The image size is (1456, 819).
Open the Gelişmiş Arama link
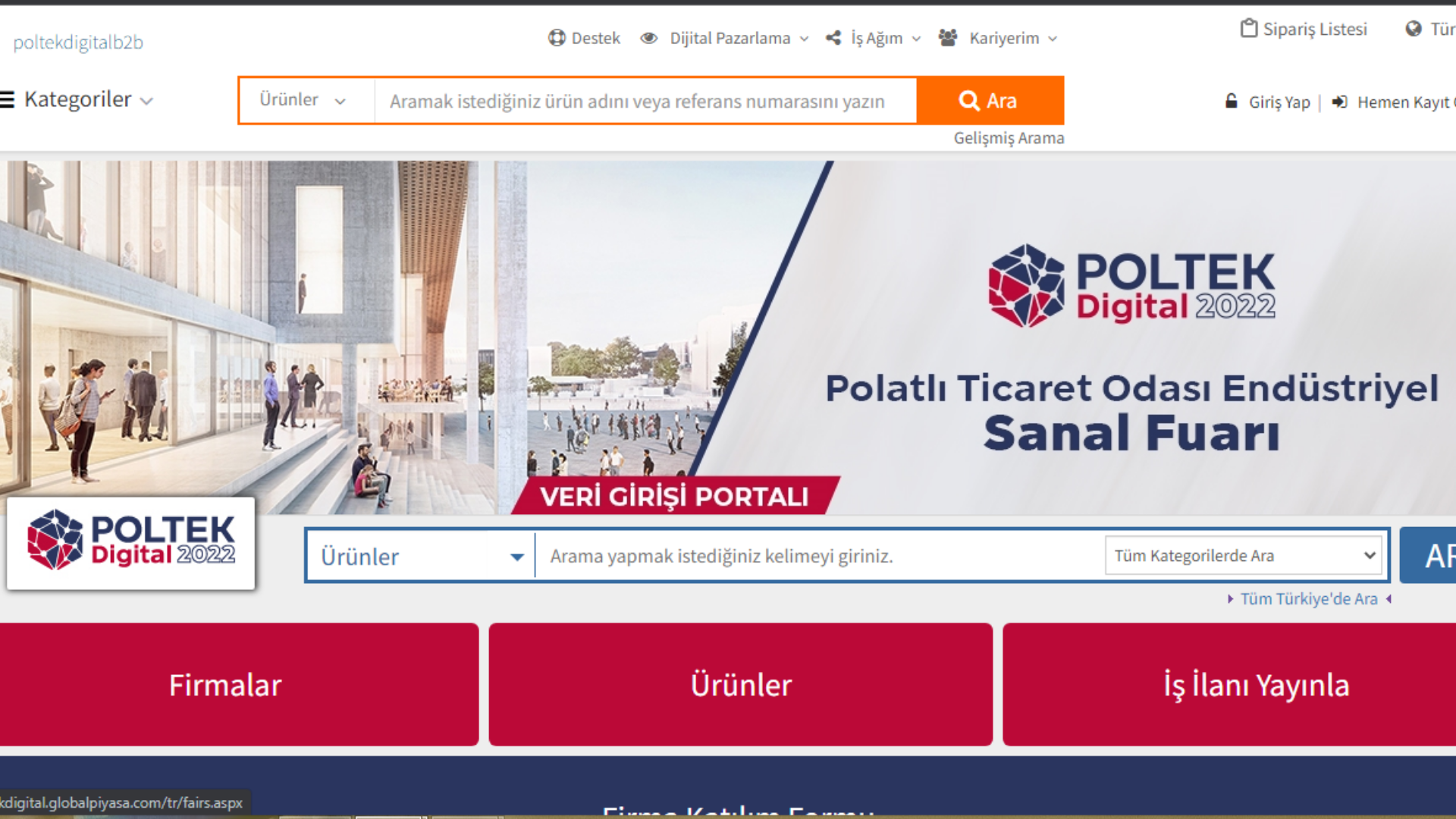[1009, 138]
